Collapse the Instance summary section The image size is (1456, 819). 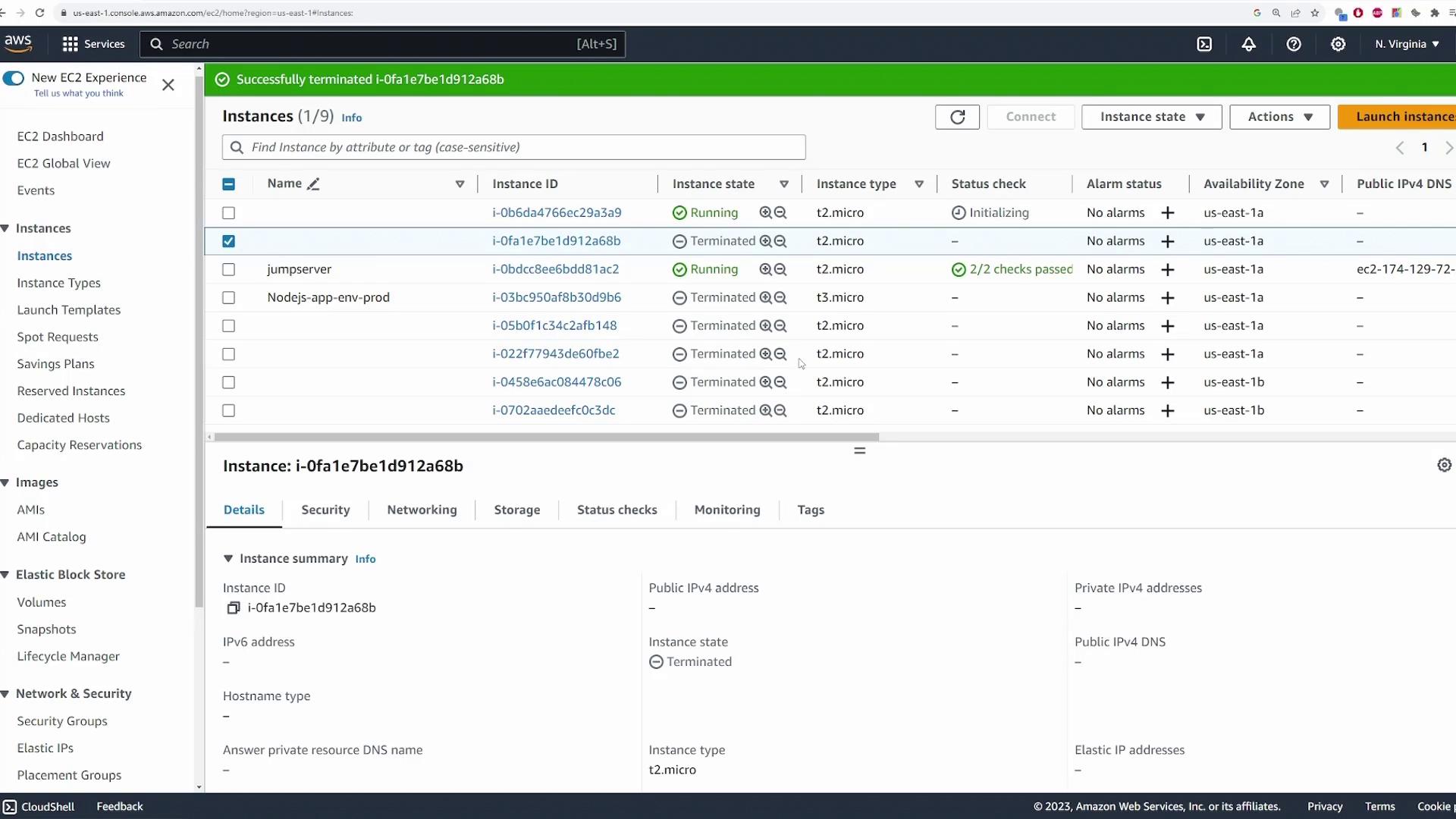227,559
